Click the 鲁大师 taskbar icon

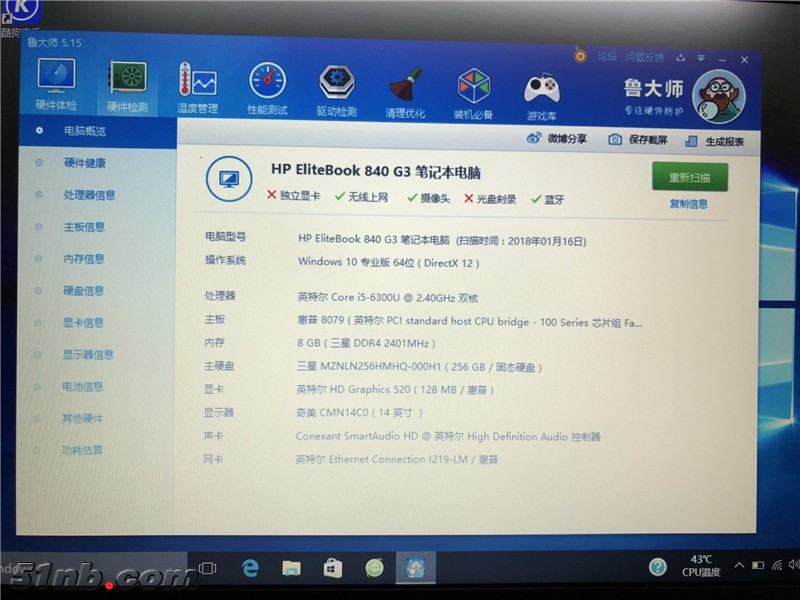coord(416,567)
